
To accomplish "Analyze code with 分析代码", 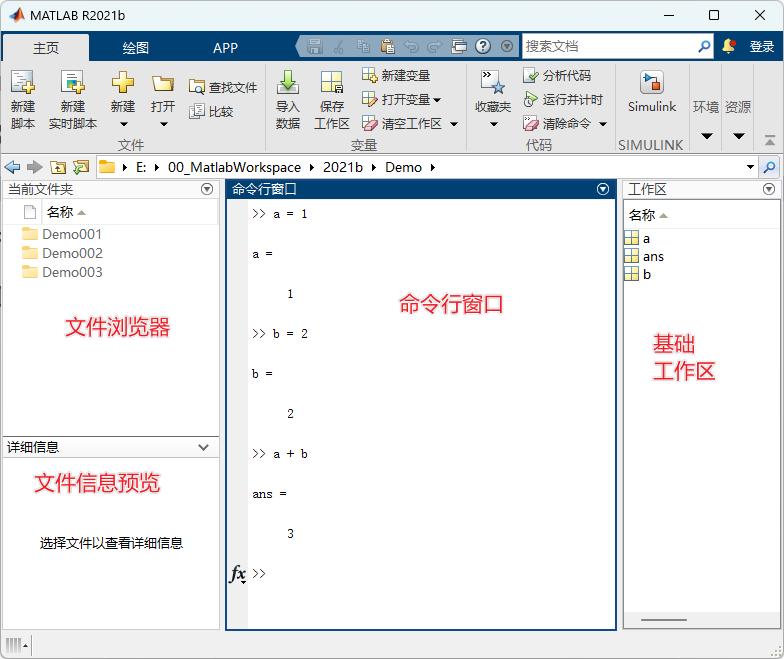I will 557,76.
